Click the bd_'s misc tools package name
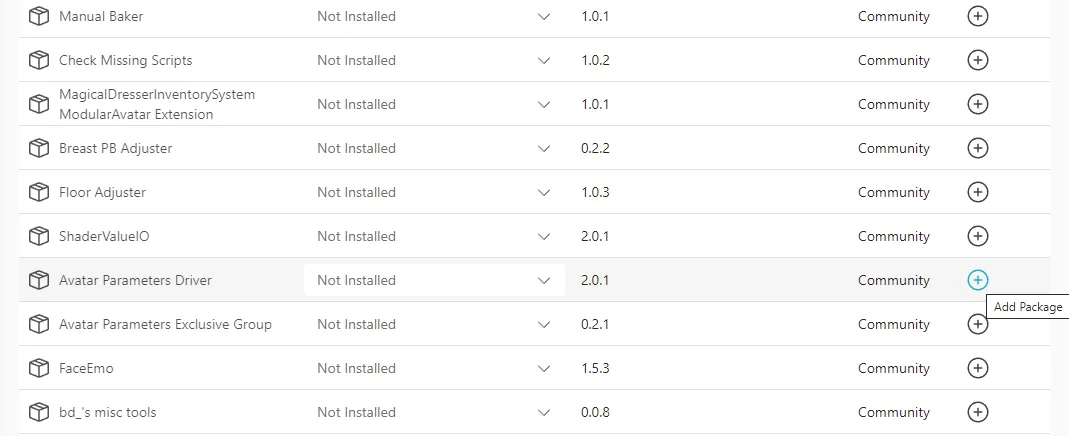The width and height of the screenshot is (1069, 436). tap(107, 412)
